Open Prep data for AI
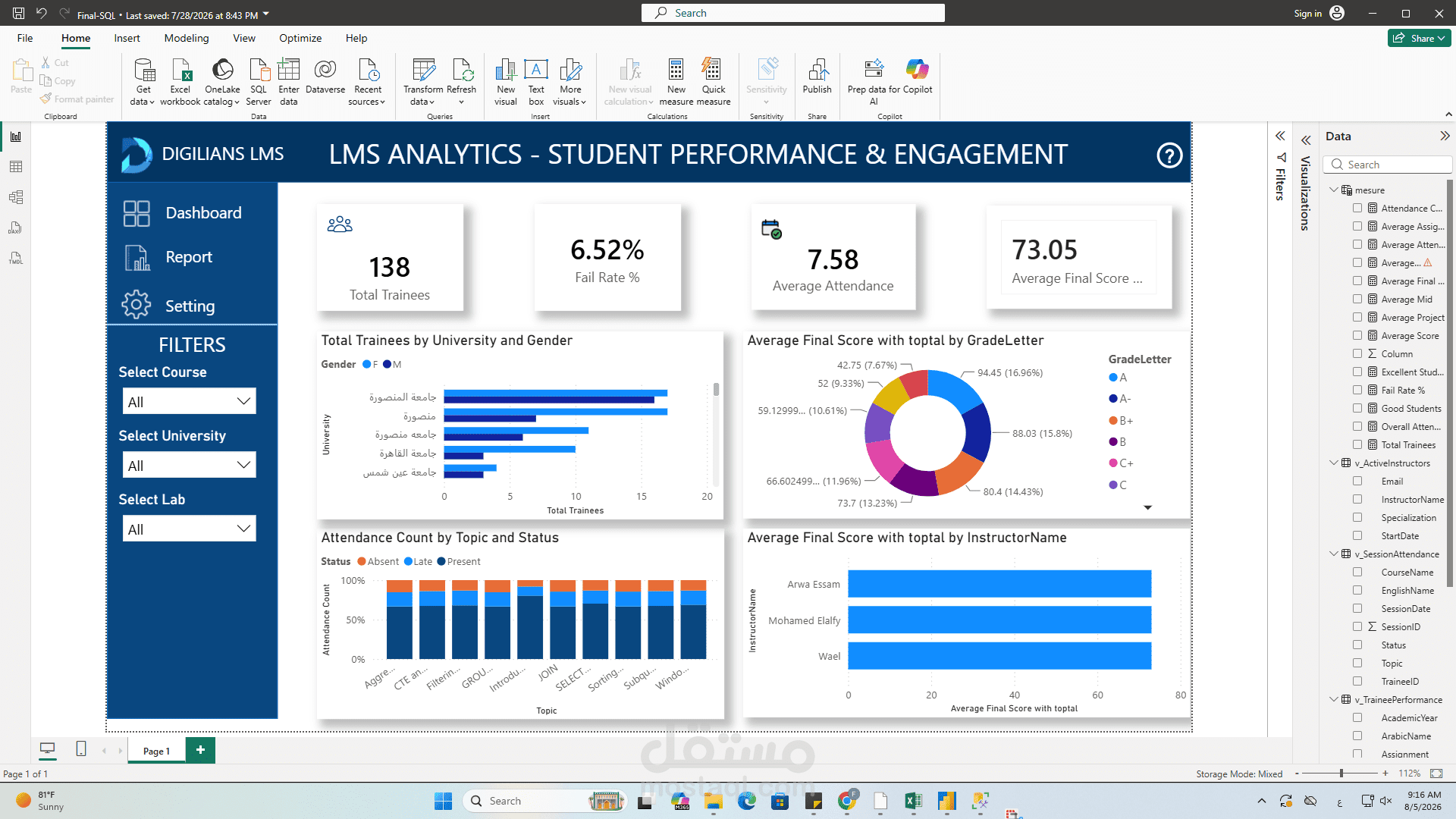Screen dimensions: 1456x819 click(x=874, y=82)
